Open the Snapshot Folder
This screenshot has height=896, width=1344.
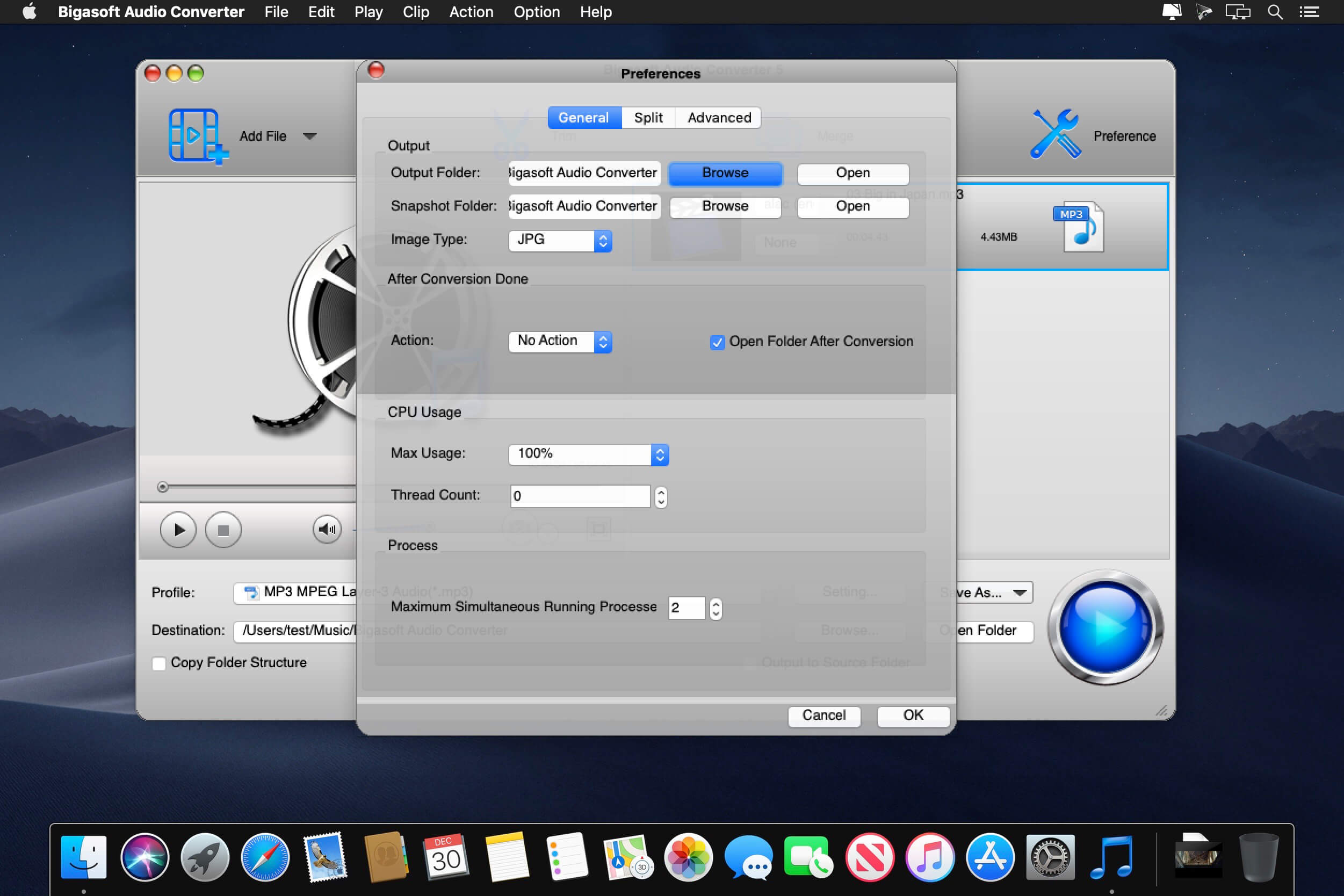852,206
